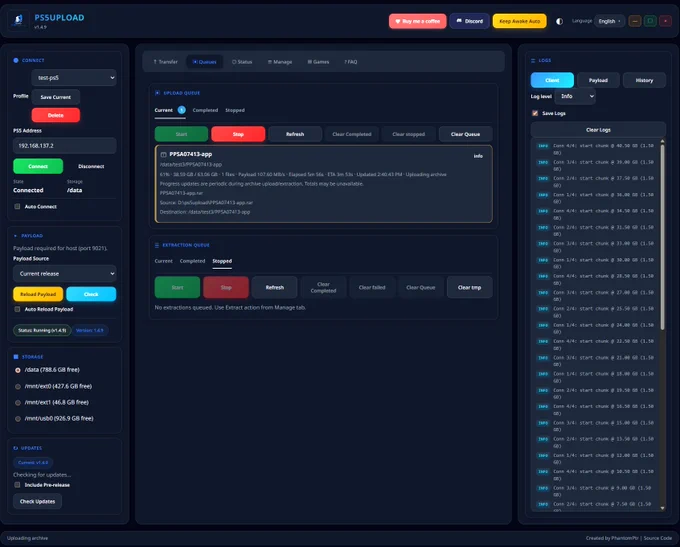This screenshot has width=680, height=547.
Task: Select /data storage radio button
Action: (18, 370)
